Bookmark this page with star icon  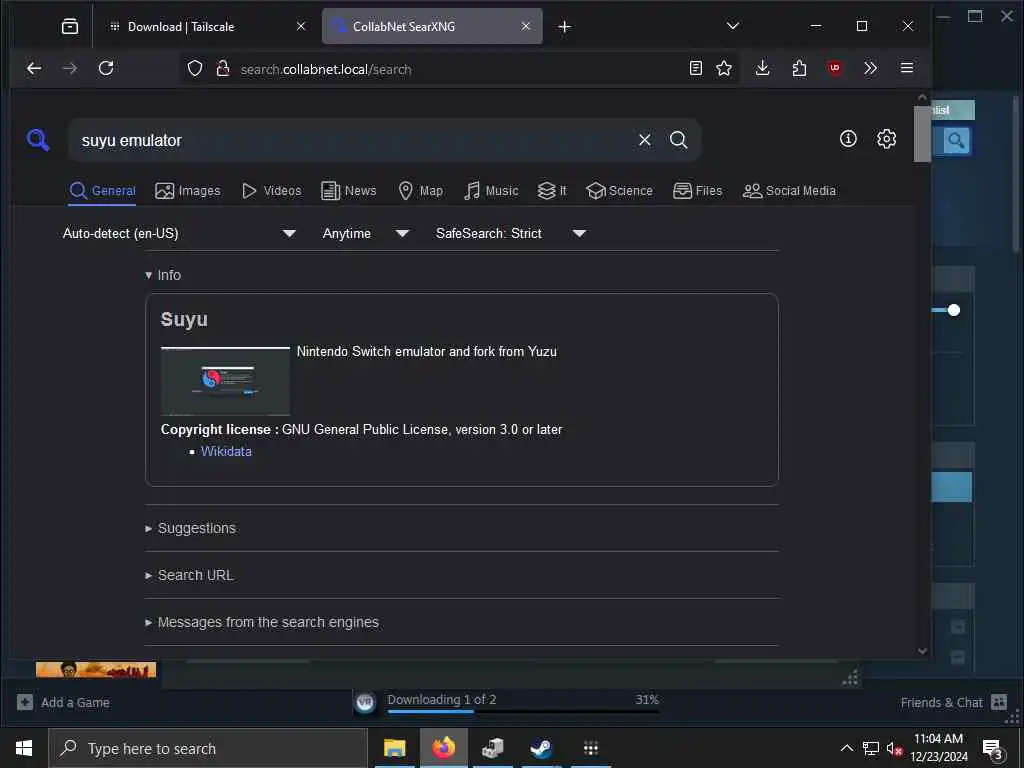click(x=724, y=68)
